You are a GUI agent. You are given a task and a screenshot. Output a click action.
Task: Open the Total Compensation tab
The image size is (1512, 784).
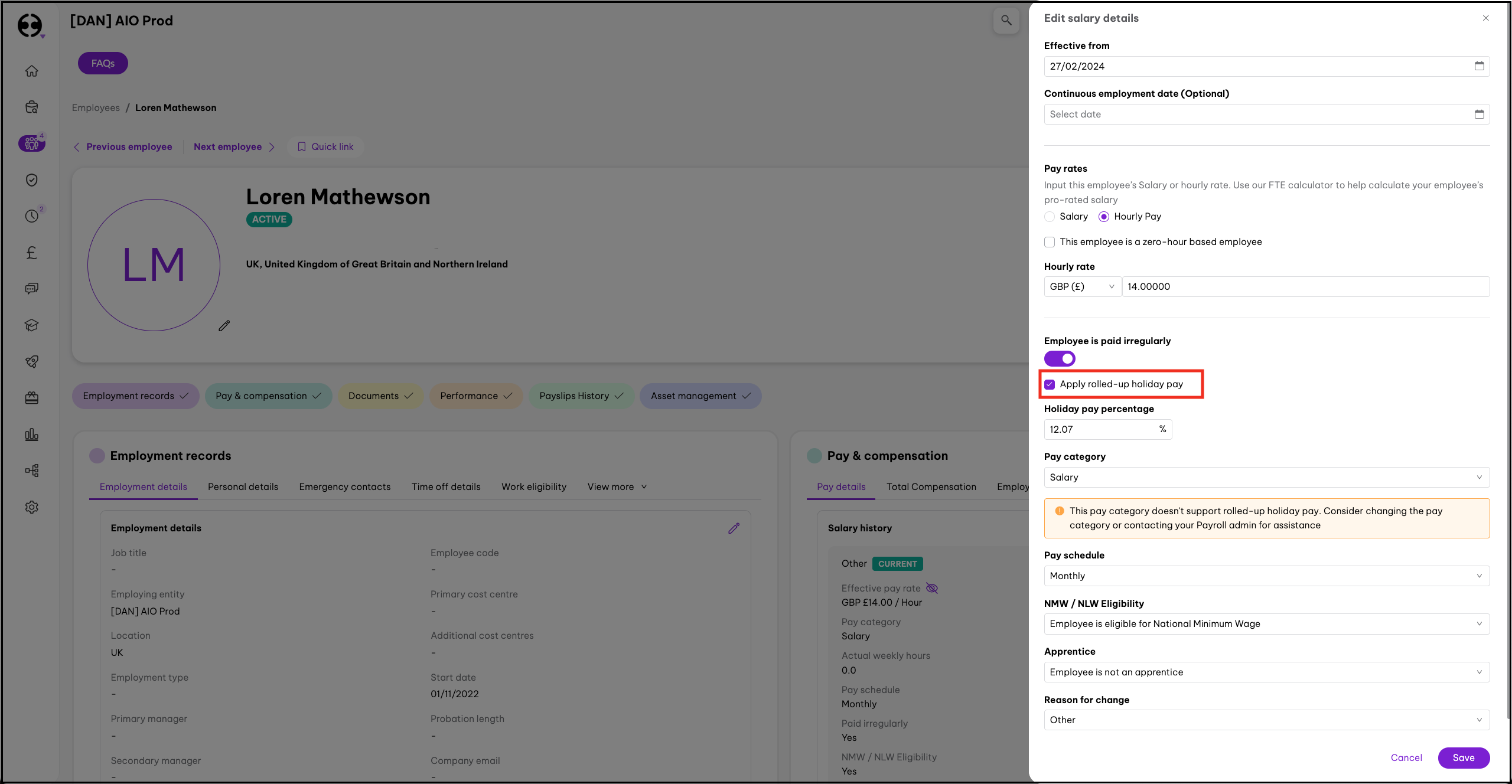[x=931, y=486]
